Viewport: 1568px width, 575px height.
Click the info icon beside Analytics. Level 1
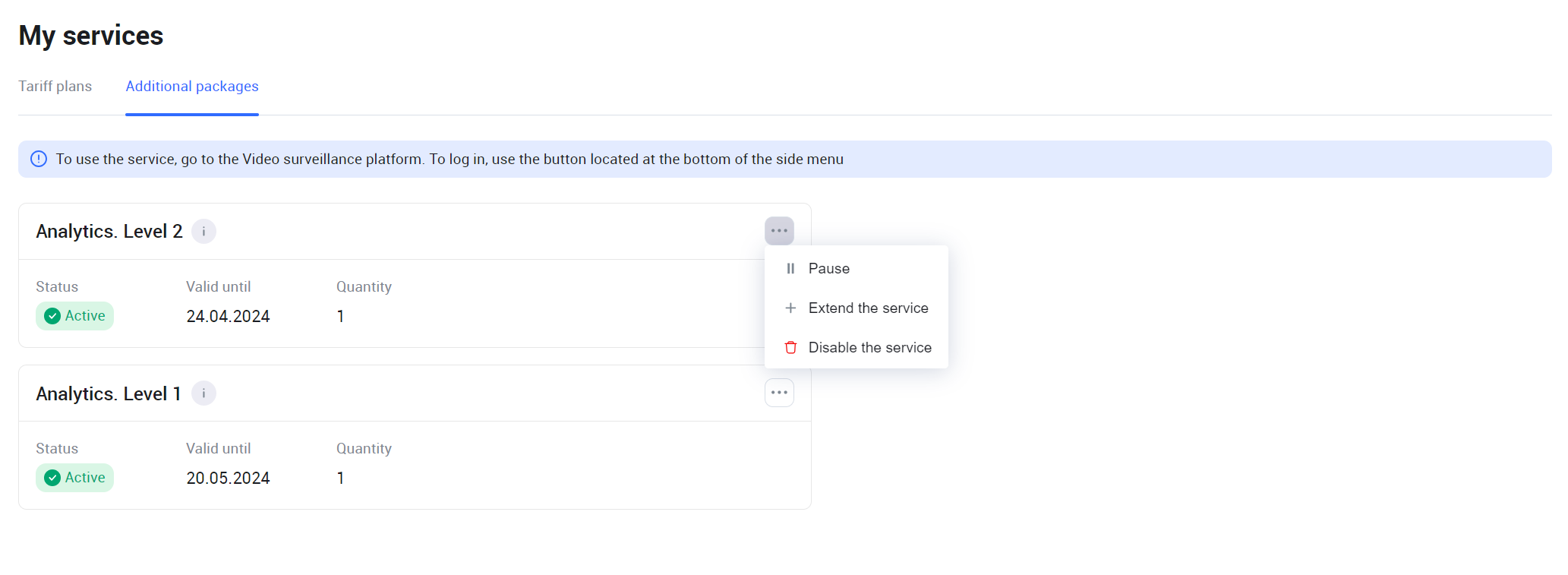tap(203, 393)
